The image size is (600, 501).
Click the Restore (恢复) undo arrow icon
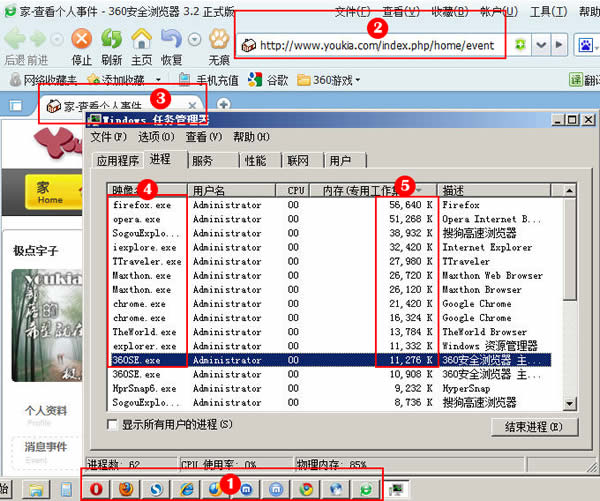[x=171, y=39]
